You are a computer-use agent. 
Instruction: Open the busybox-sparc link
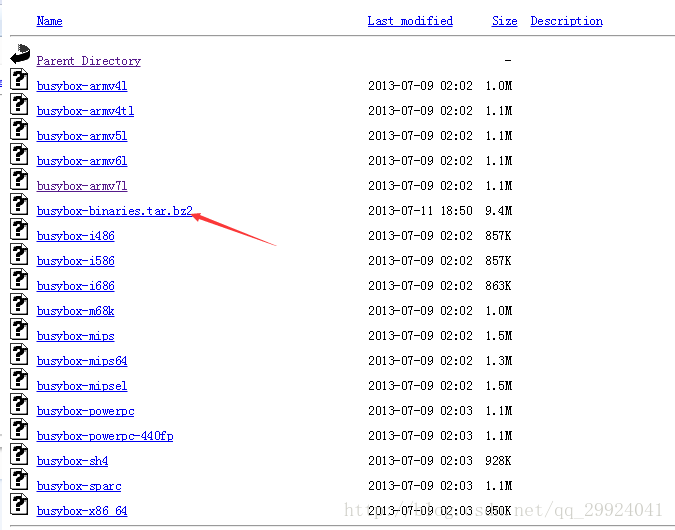tap(79, 486)
